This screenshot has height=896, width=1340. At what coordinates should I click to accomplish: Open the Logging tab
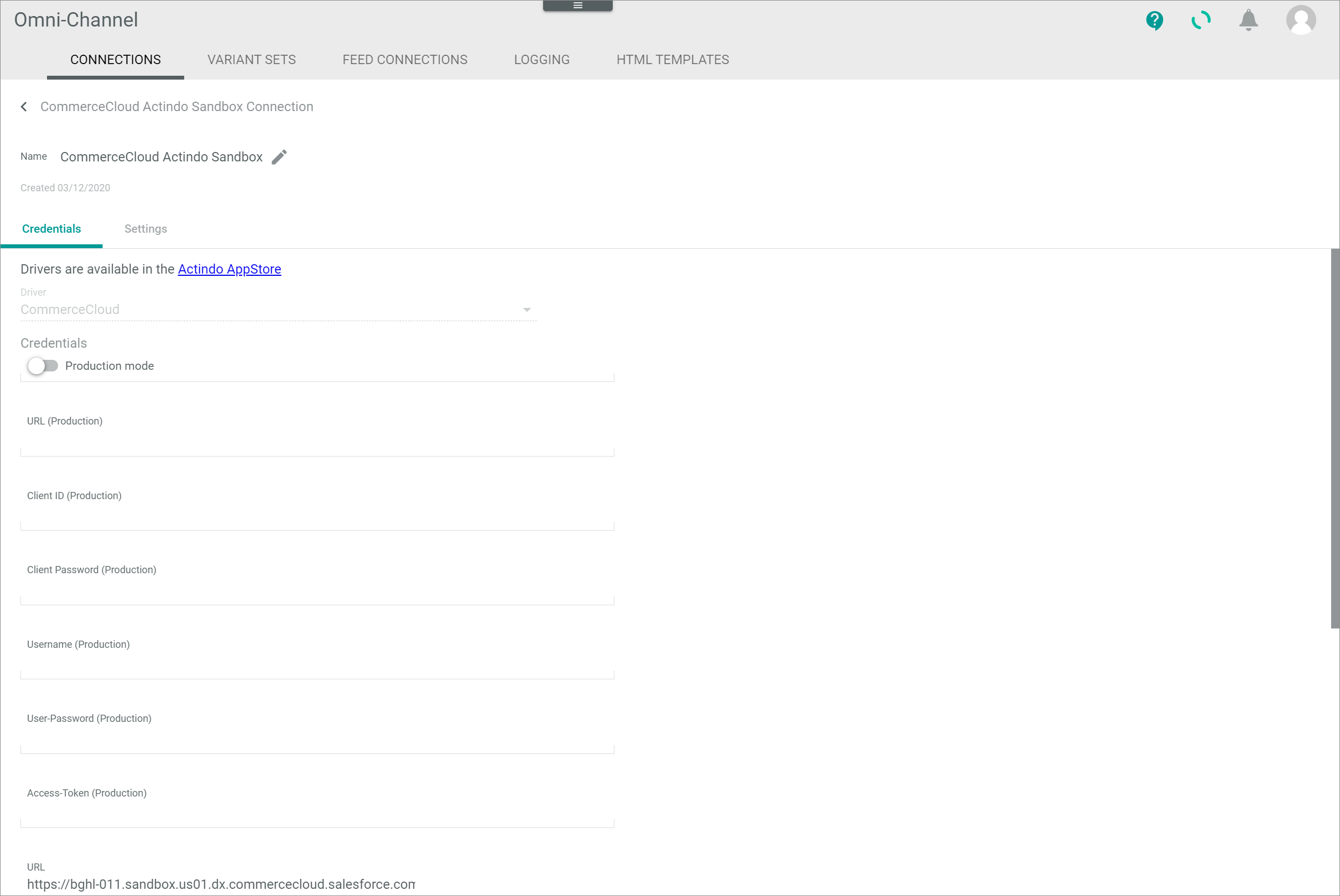point(541,60)
